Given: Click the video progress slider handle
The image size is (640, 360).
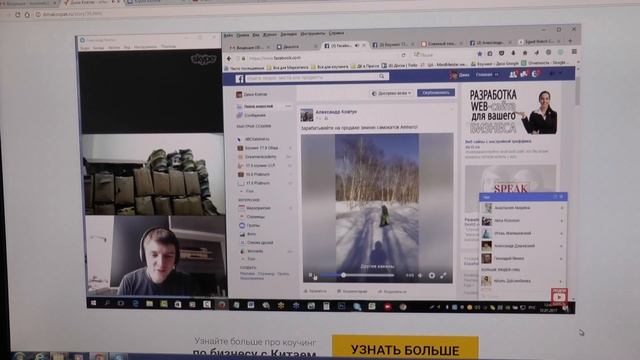Looking at the screenshot, I should click(343, 276).
